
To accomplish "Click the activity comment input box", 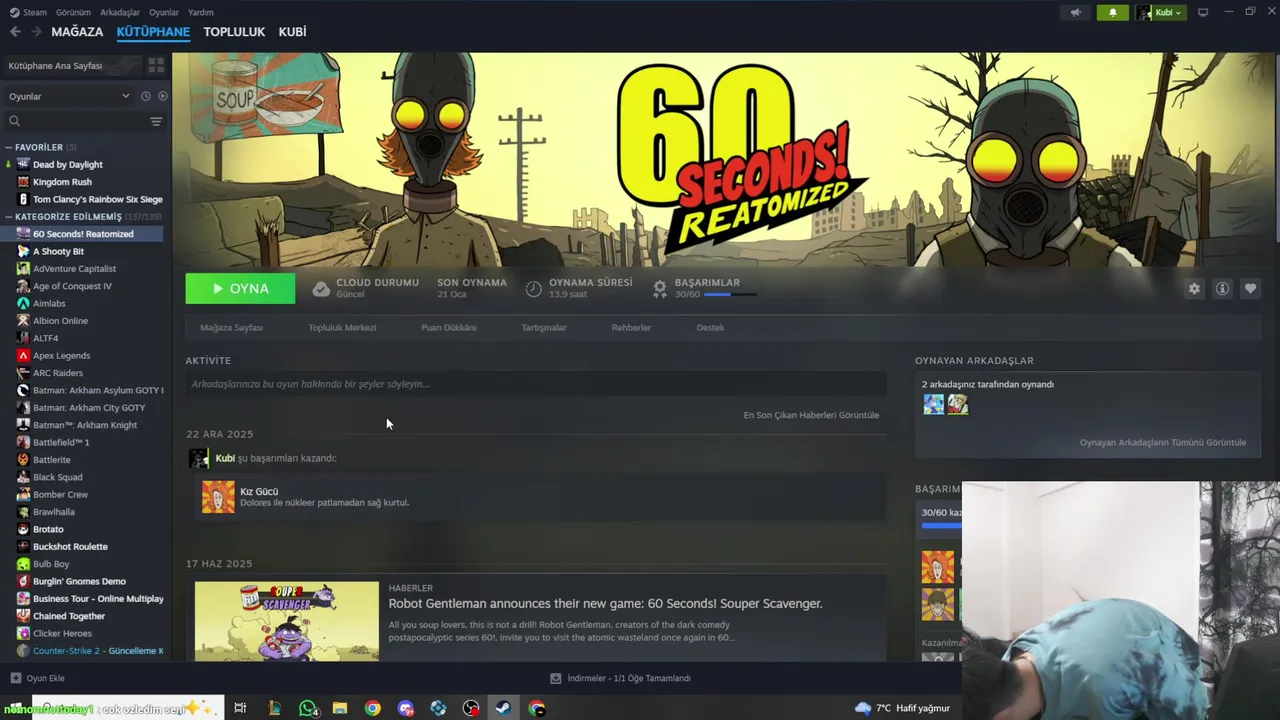I will [536, 384].
